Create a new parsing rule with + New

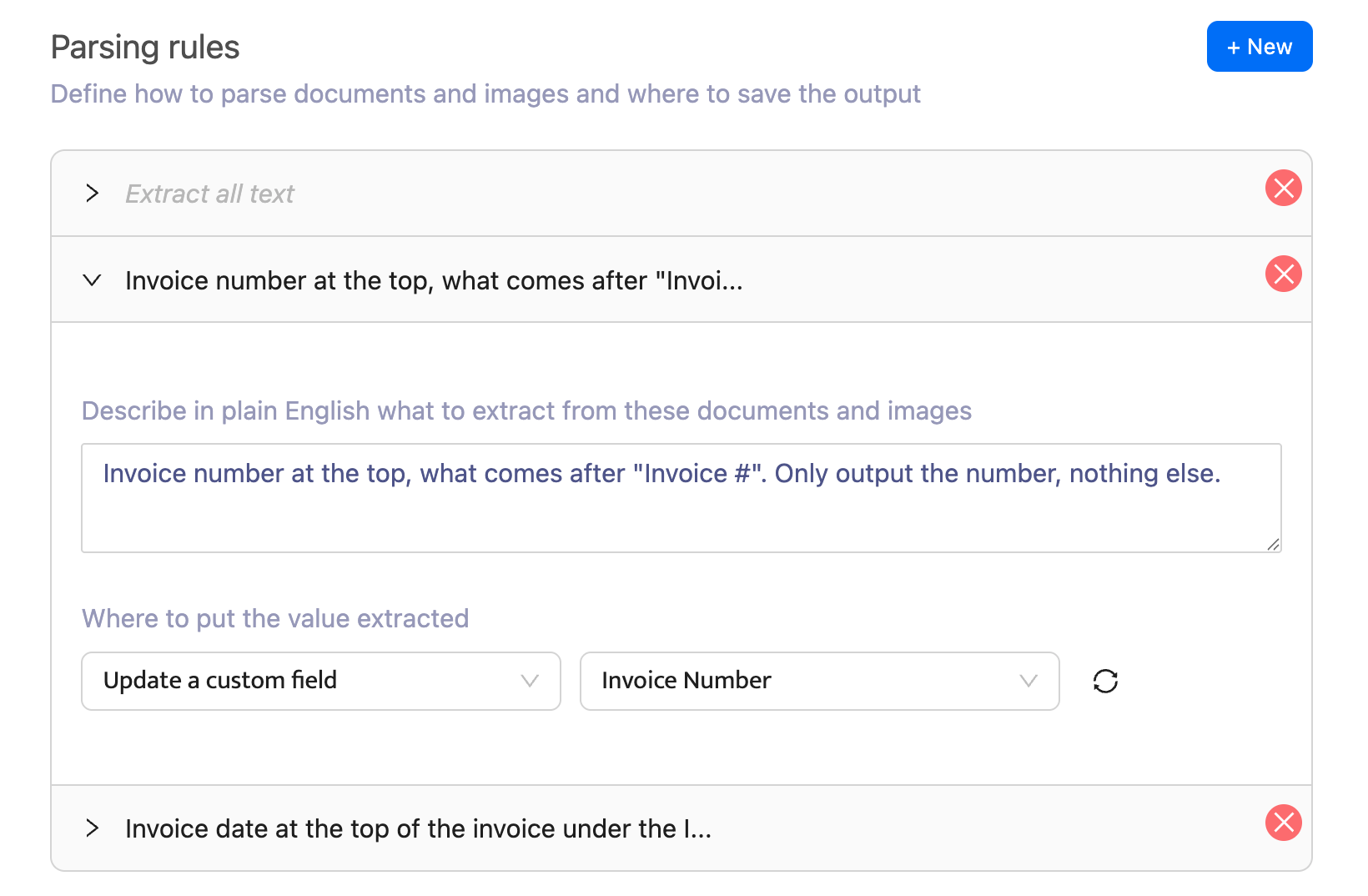point(1259,47)
